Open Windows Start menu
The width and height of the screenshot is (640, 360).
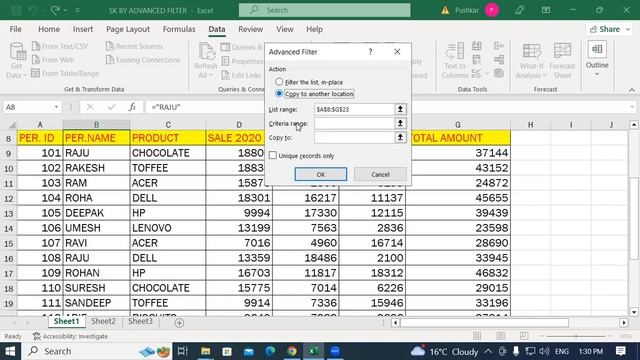[x=10, y=351]
